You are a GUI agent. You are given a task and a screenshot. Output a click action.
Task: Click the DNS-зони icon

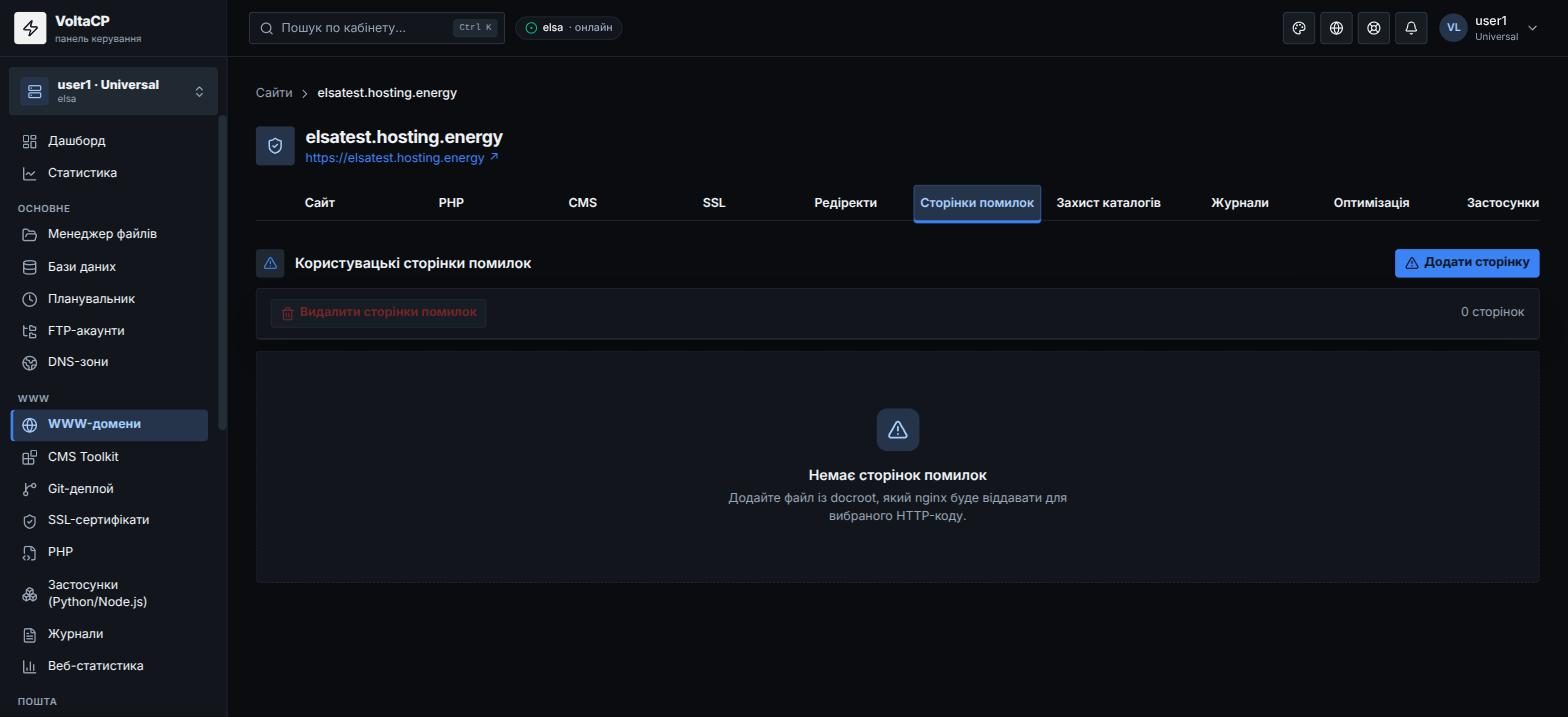[30, 362]
